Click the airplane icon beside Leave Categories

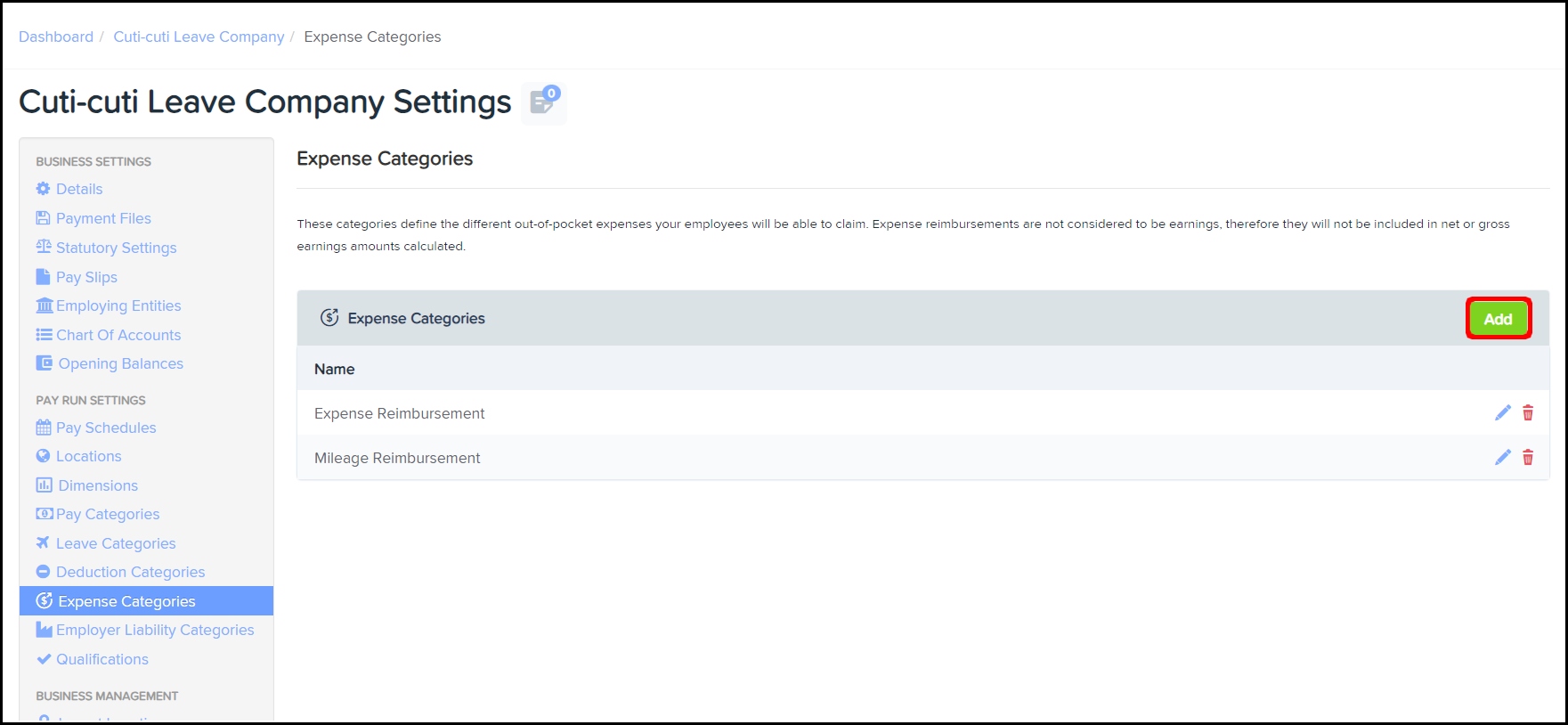click(43, 543)
